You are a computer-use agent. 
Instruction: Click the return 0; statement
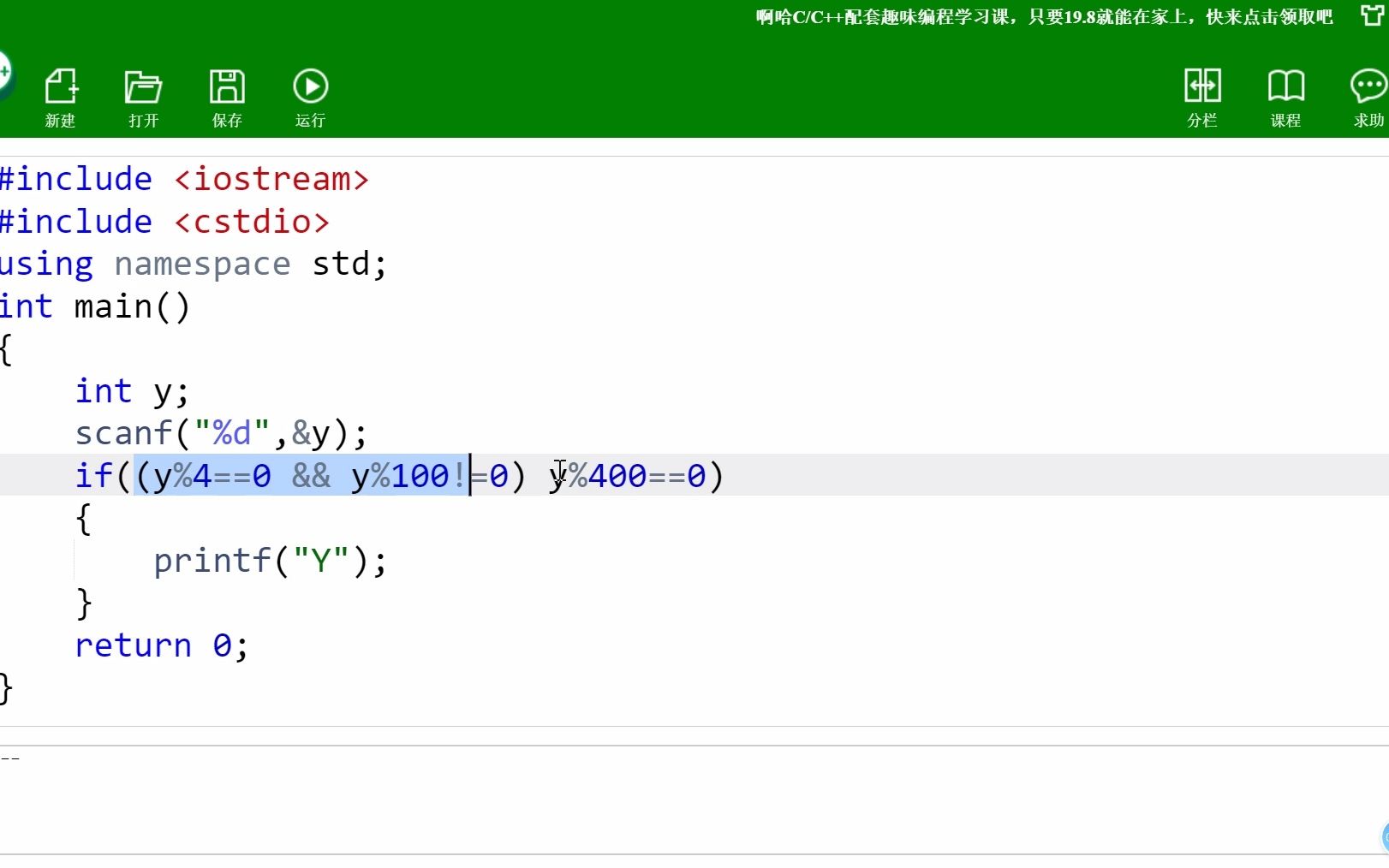161,645
